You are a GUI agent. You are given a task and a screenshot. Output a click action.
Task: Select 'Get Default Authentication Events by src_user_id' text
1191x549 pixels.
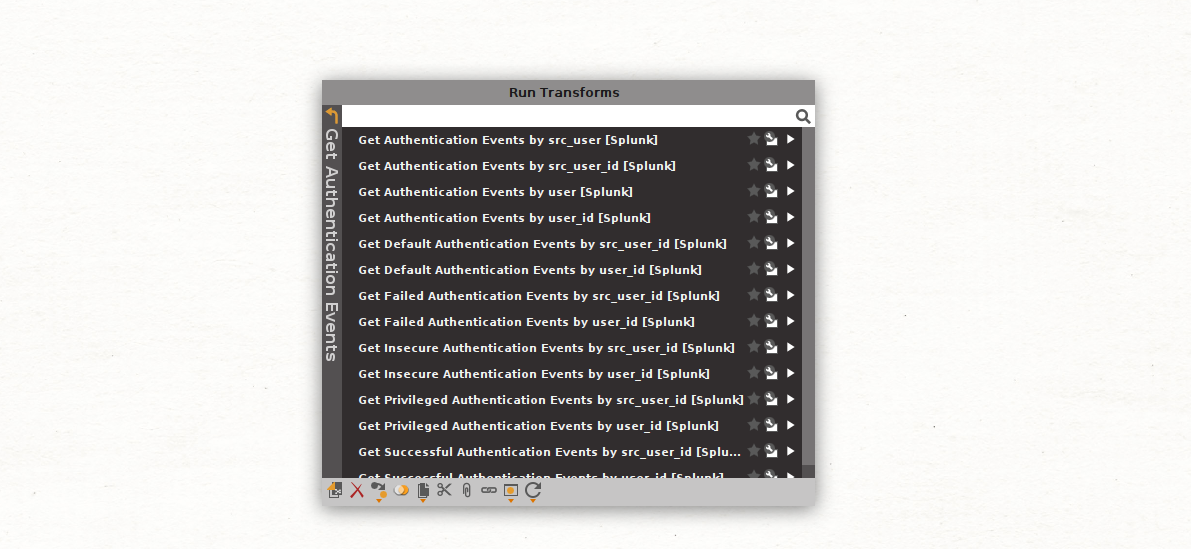tap(514, 245)
